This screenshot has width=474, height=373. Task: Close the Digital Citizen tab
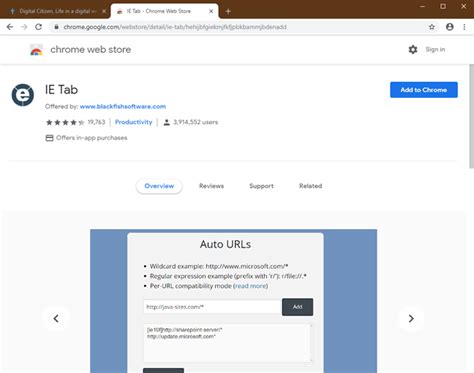[104, 11]
